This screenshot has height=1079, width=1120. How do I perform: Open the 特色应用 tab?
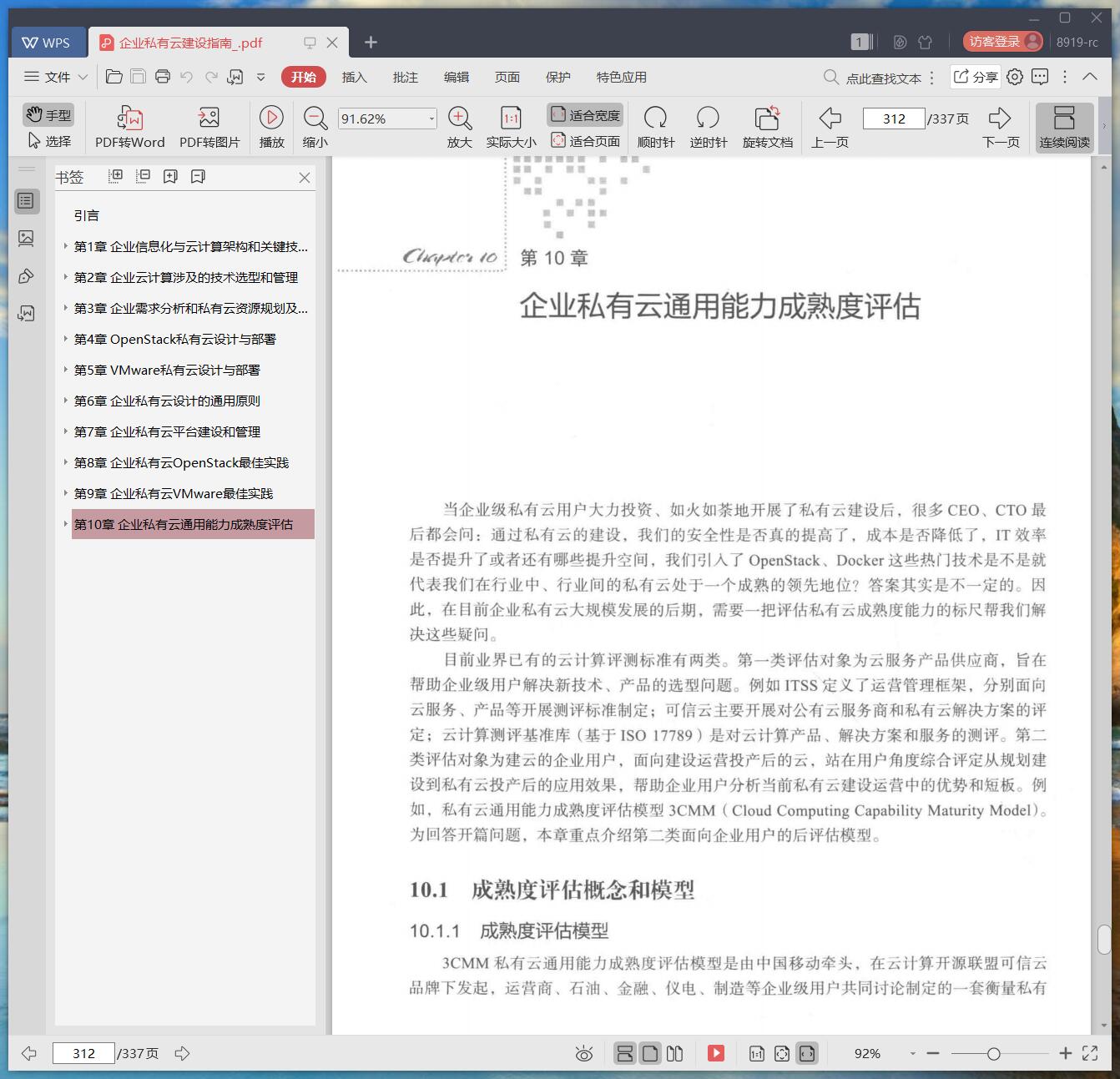coord(621,77)
